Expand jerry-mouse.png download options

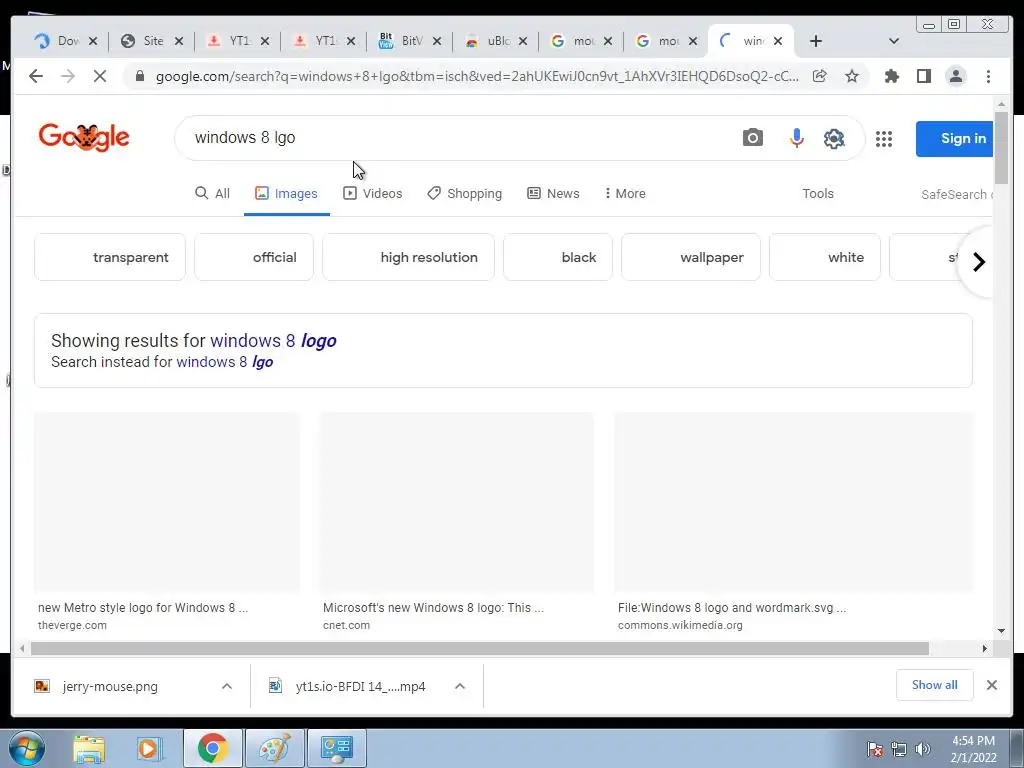(x=227, y=686)
